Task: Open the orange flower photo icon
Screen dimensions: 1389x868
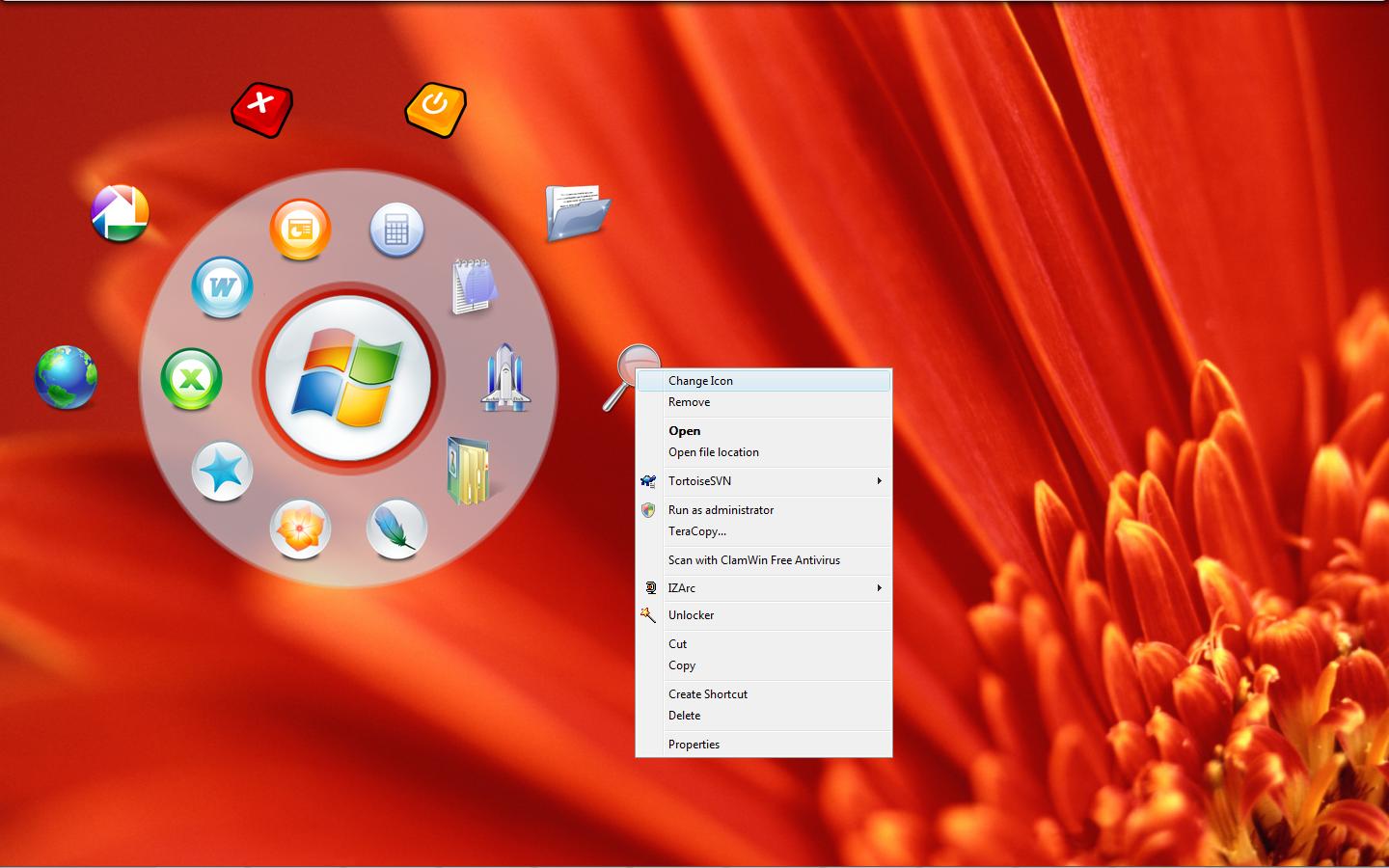Action: tap(300, 529)
